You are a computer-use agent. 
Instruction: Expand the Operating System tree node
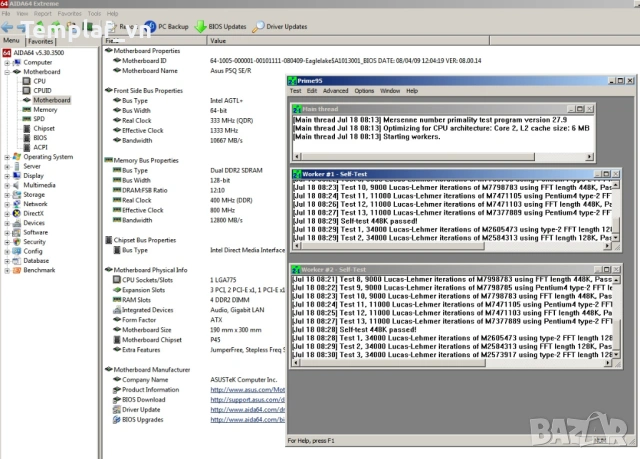tap(7, 157)
